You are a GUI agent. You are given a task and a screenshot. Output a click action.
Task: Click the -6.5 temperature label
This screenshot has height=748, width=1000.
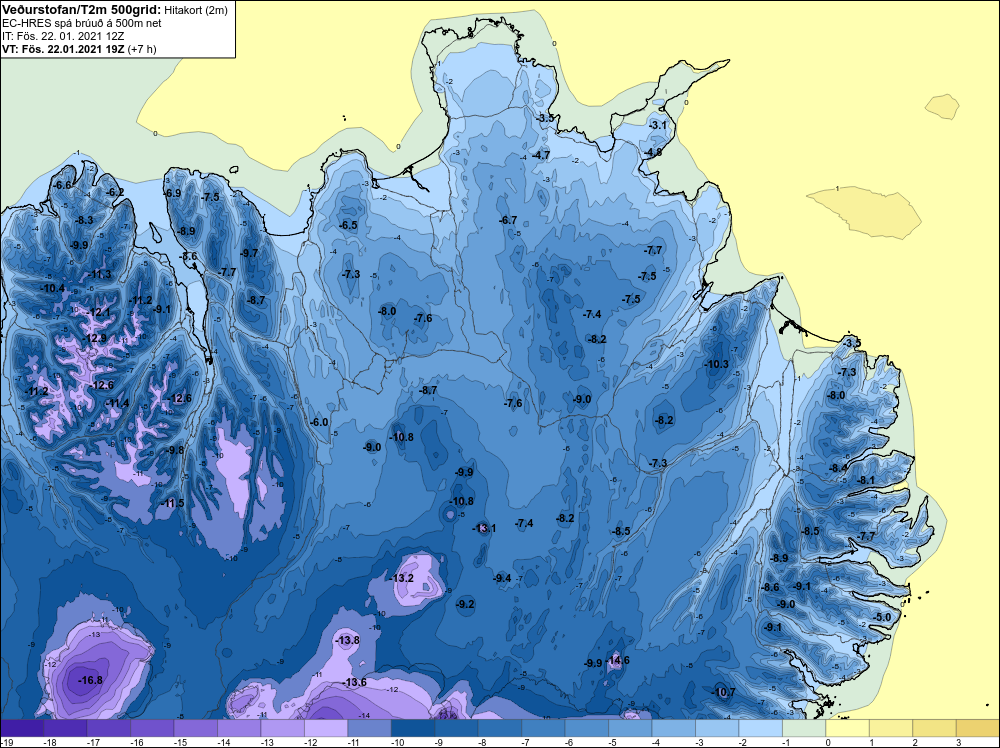tap(348, 225)
